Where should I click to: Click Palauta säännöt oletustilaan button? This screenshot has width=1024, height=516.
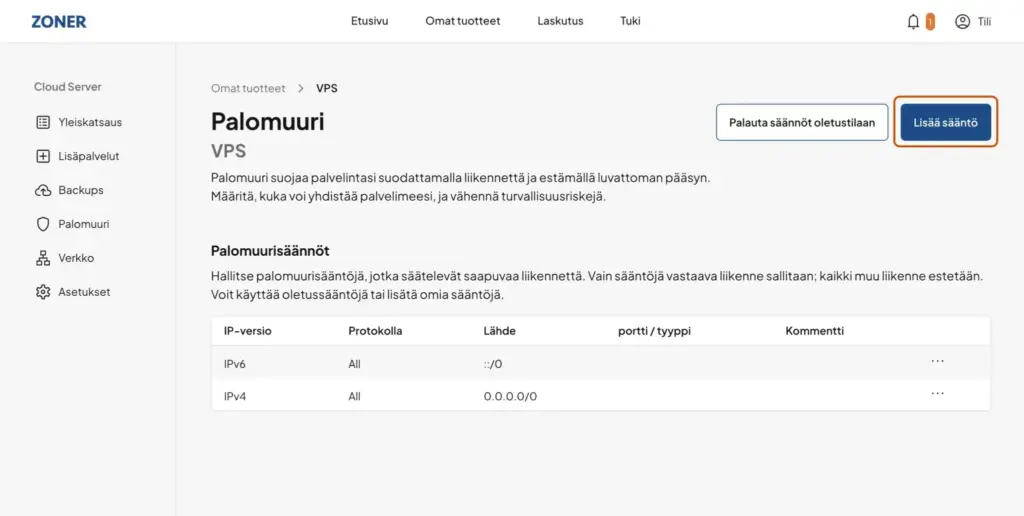pyautogui.click(x=802, y=122)
